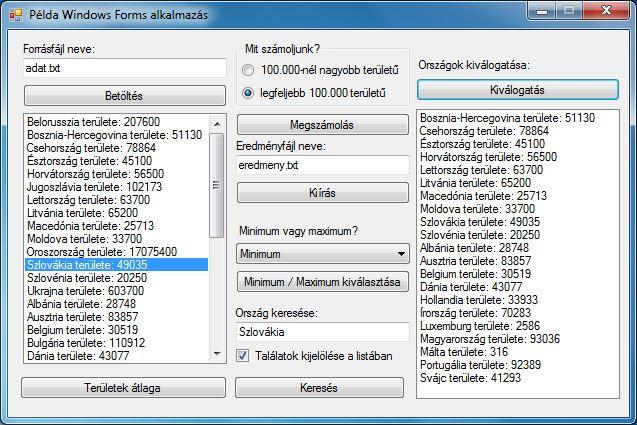Viewport: 637px width, 425px height.
Task: Open the Minimum/Maximum combo box
Action: [x=323, y=254]
